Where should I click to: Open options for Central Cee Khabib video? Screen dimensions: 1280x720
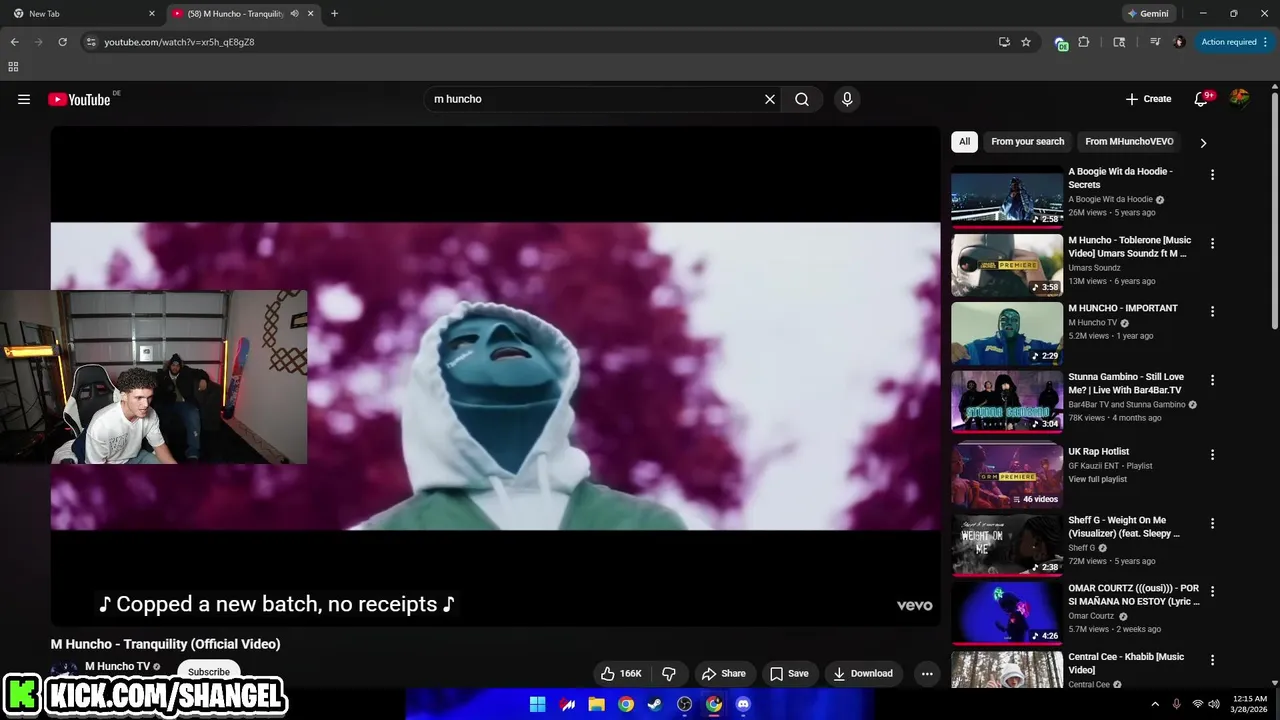(x=1212, y=660)
